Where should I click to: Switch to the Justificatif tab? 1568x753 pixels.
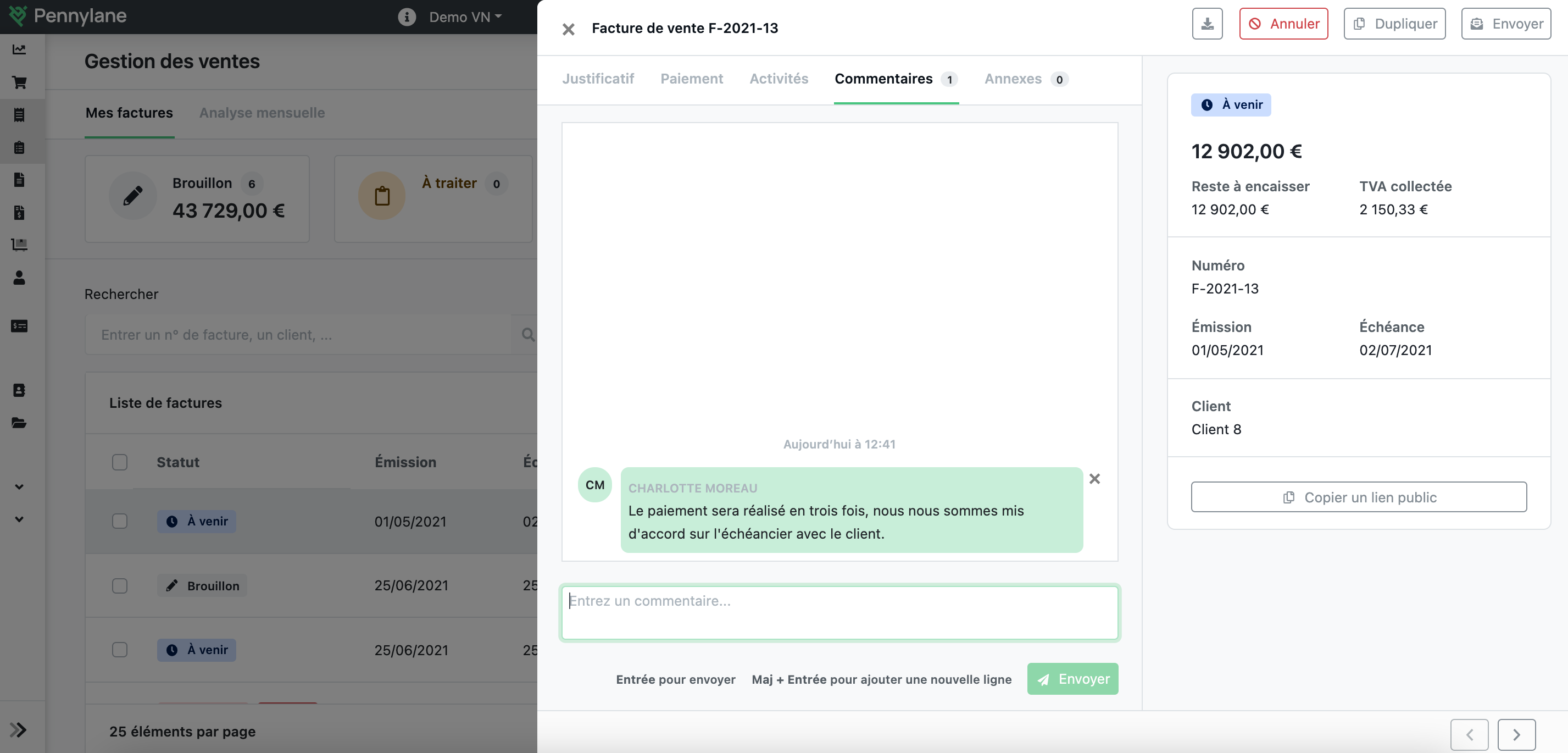[598, 79]
